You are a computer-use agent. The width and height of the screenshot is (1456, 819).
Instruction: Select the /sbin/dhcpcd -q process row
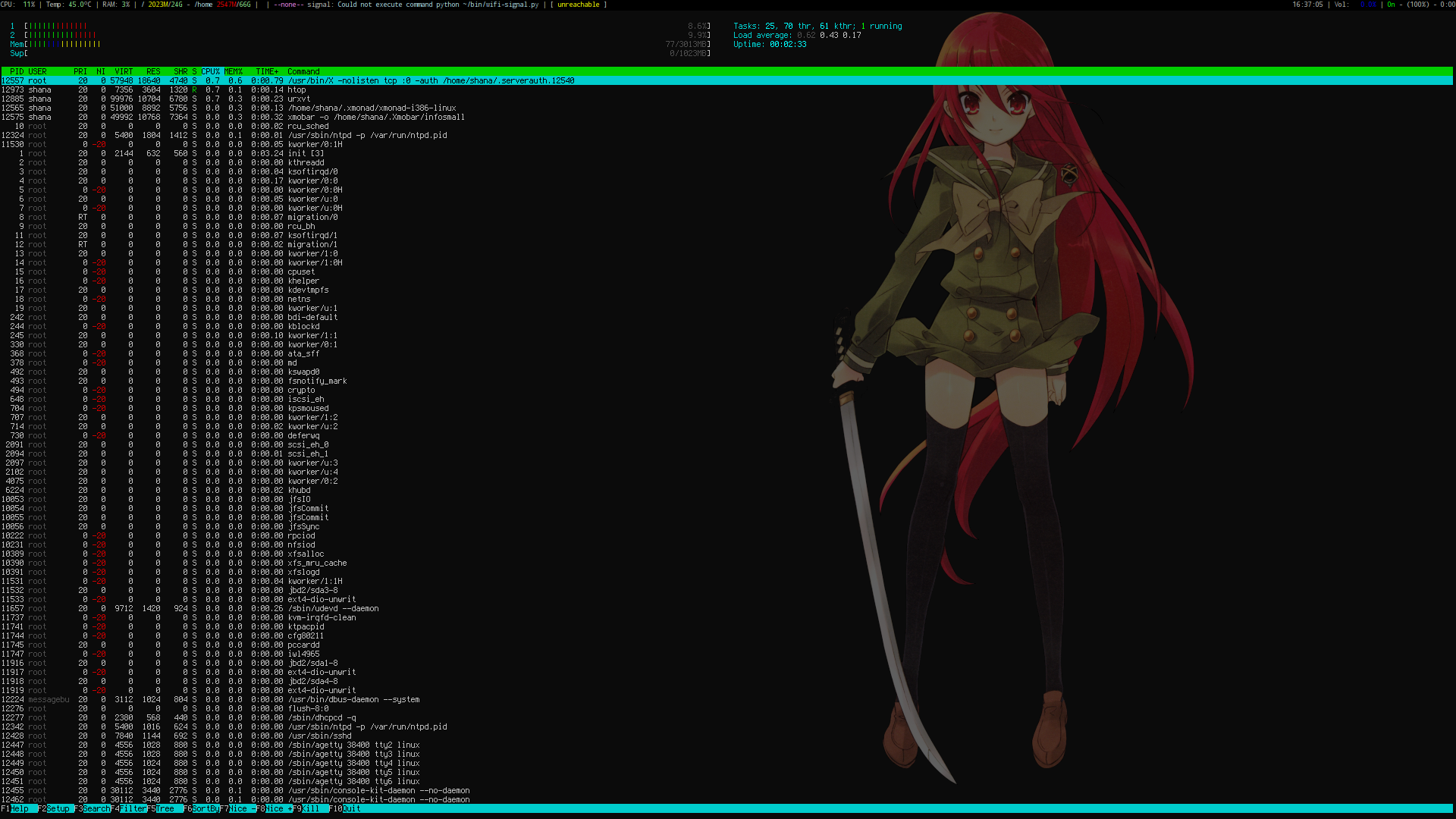click(x=726, y=717)
